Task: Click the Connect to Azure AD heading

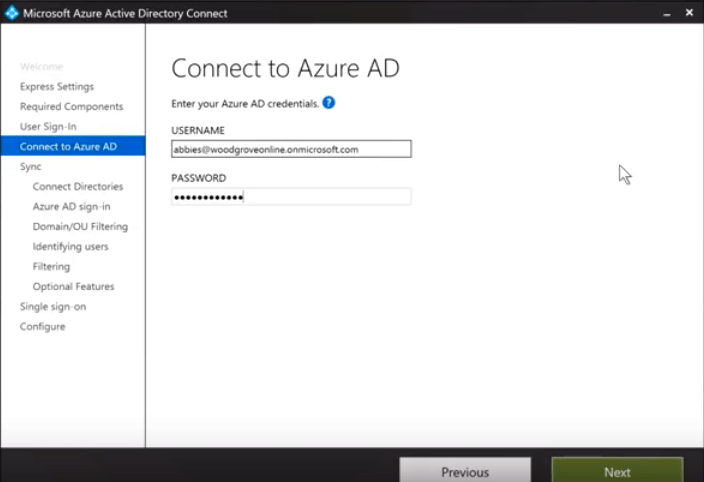Action: point(286,68)
